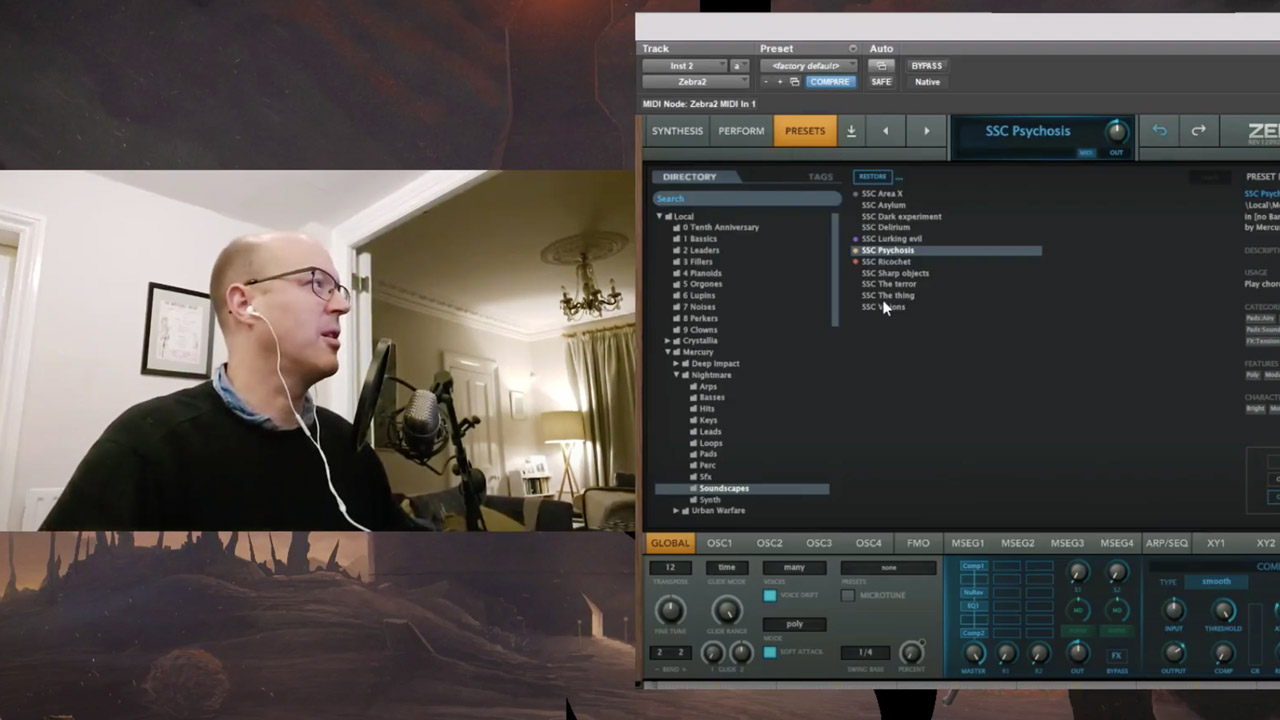
Task: Go to previous preset with left arrow
Action: click(885, 131)
